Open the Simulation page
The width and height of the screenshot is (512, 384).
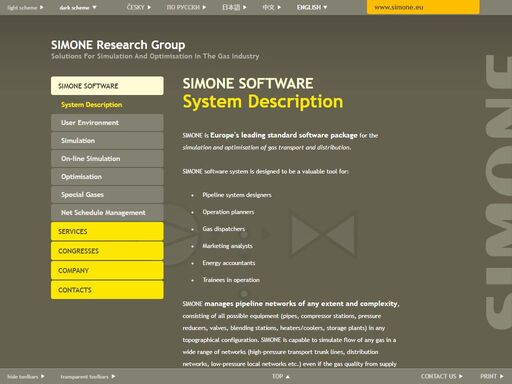(107, 141)
